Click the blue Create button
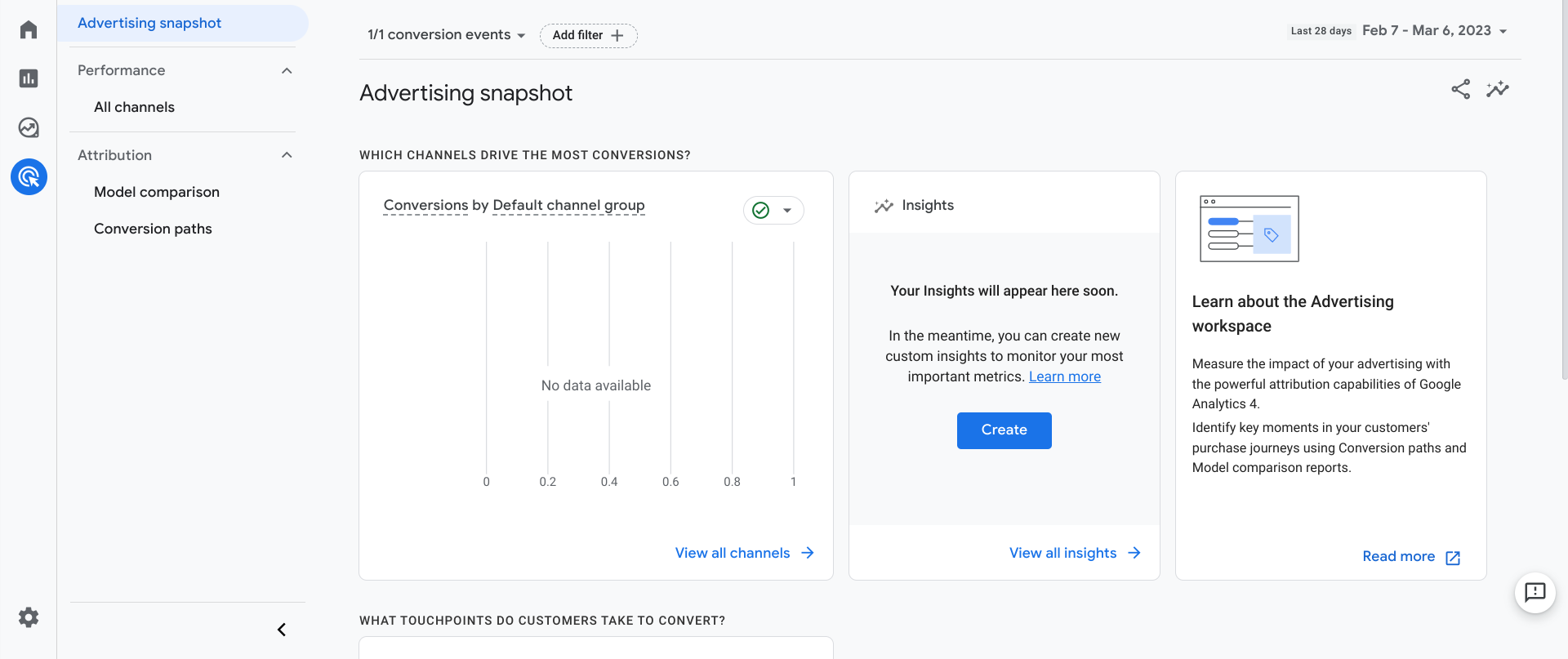 click(x=1004, y=430)
